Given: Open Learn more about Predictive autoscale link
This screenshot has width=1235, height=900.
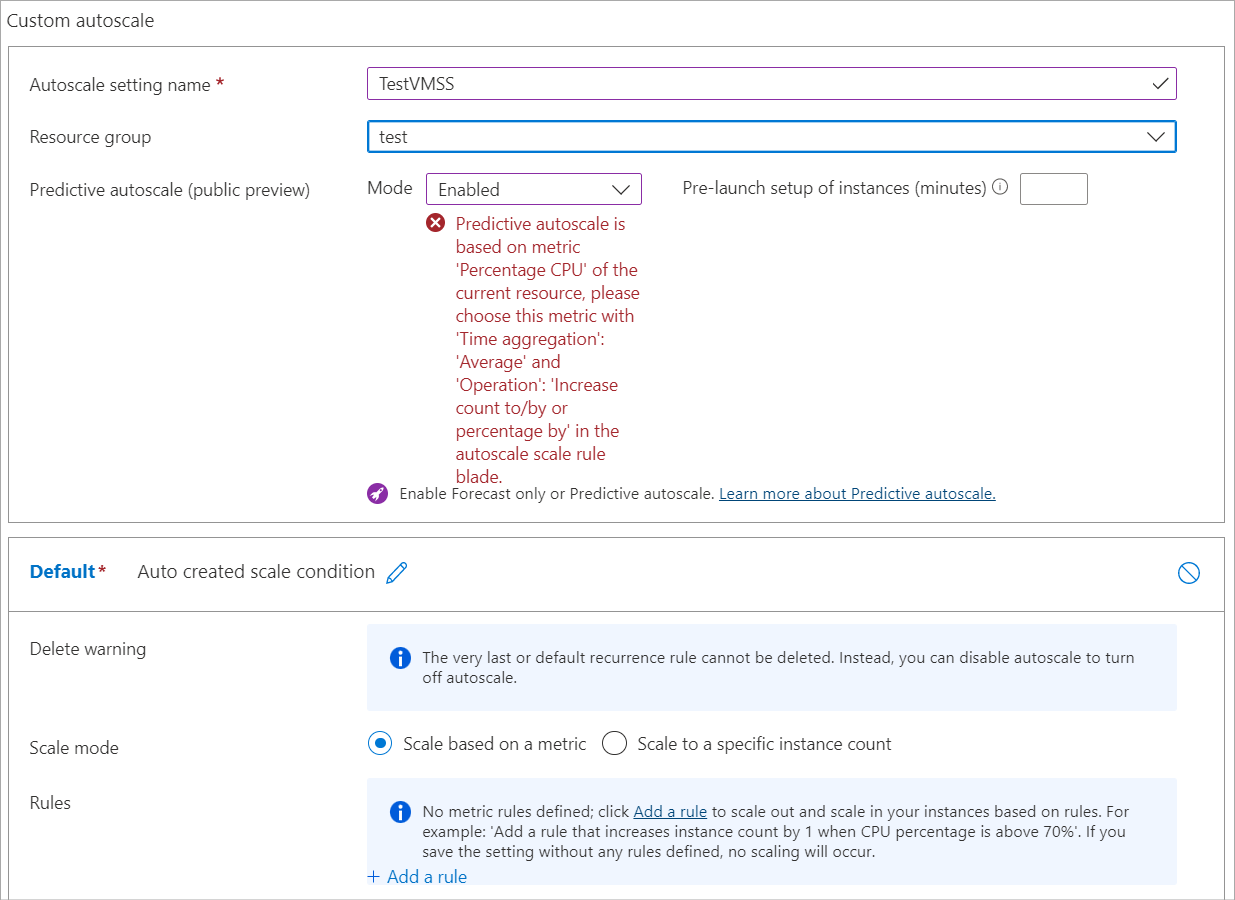Looking at the screenshot, I should click(x=857, y=493).
